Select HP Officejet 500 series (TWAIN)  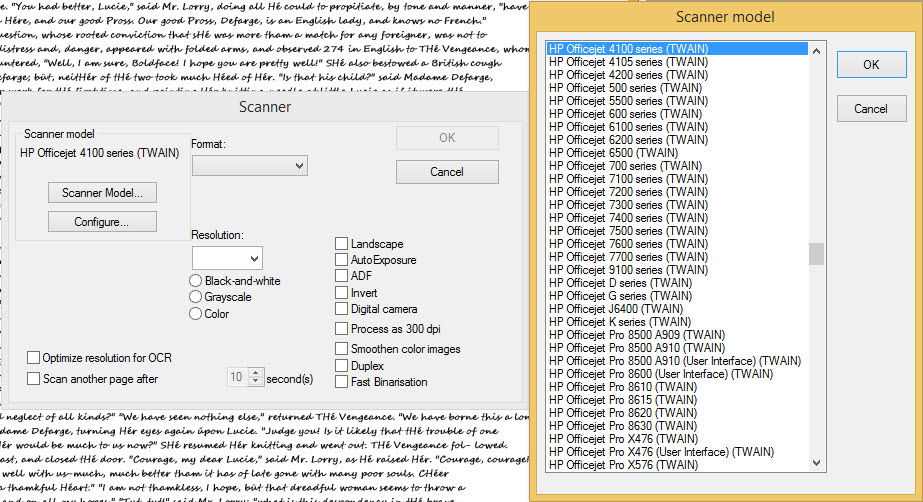click(677, 88)
